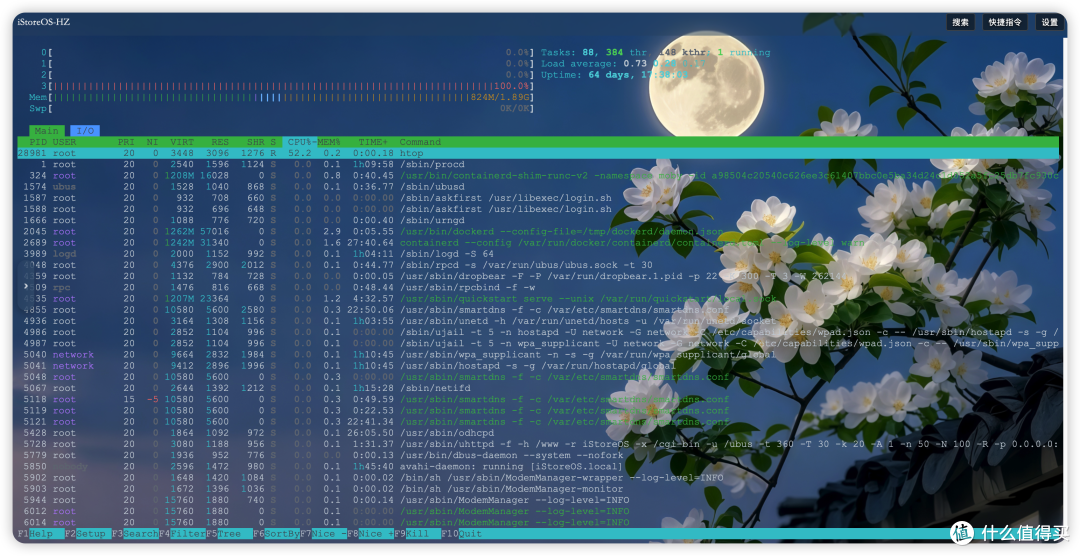Viewport: 1080px width, 556px height.
Task: Select the /sbin/rpcd process row
Action: [x=538, y=265]
